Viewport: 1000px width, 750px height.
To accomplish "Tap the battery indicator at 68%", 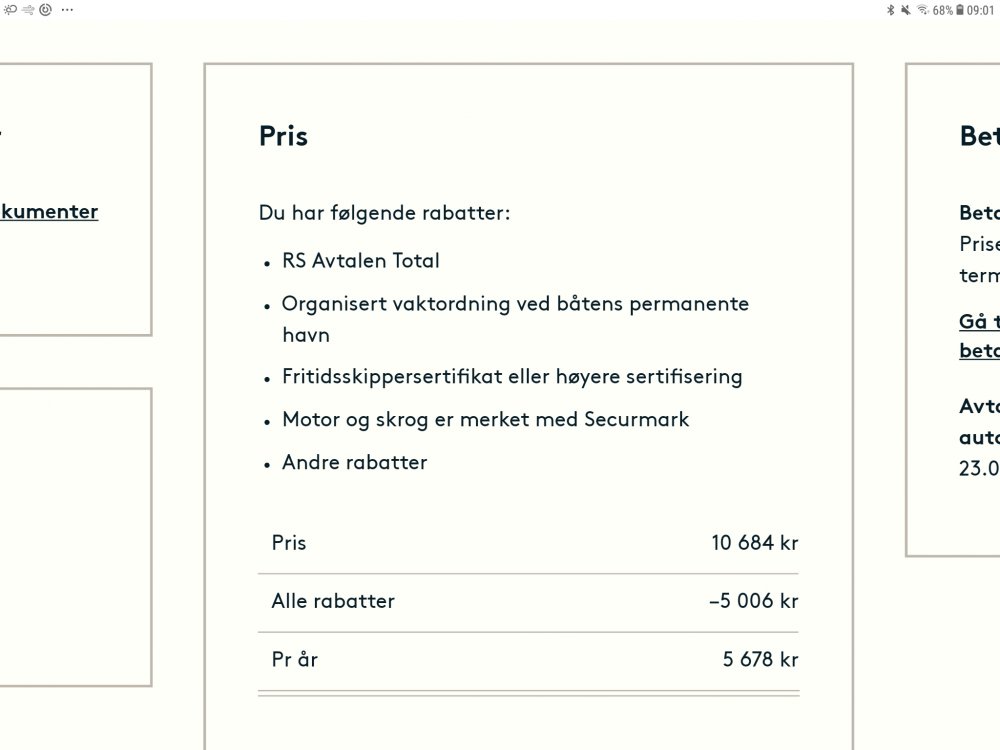I will (x=948, y=10).
